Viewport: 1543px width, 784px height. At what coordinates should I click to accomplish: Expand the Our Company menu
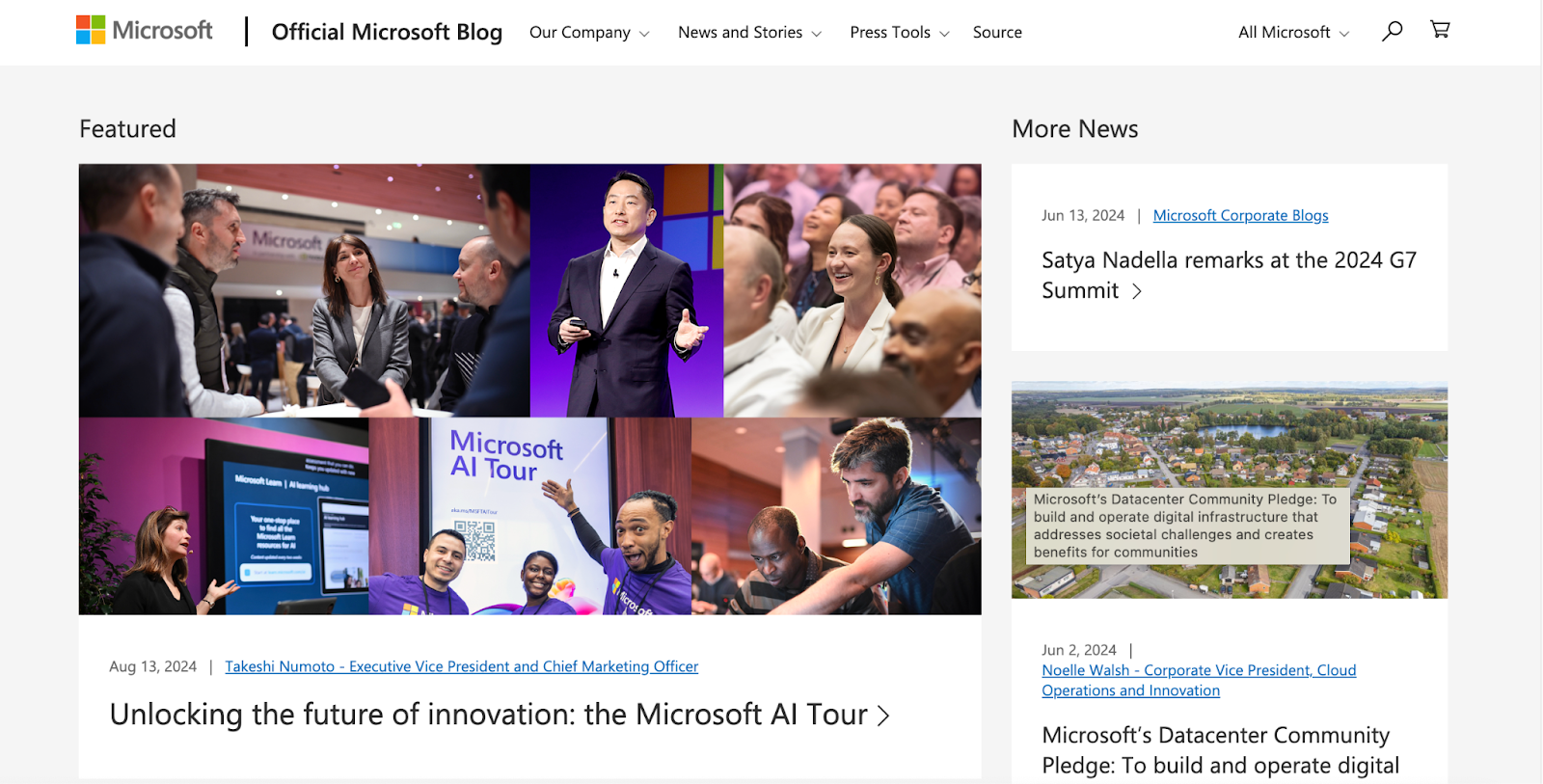point(589,33)
